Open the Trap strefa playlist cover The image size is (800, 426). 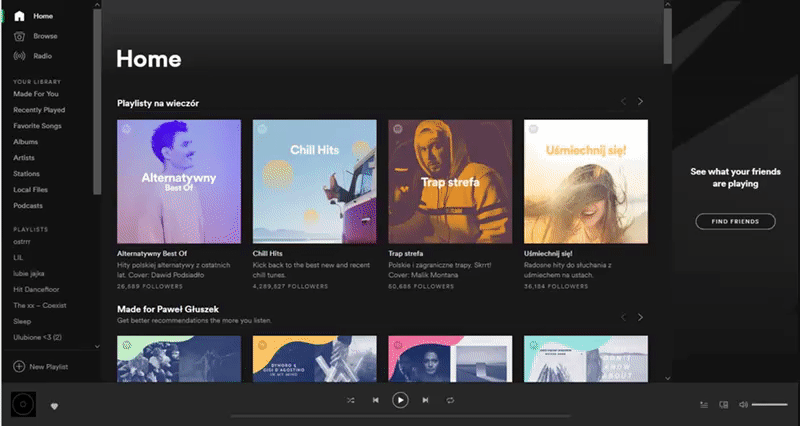(450, 182)
